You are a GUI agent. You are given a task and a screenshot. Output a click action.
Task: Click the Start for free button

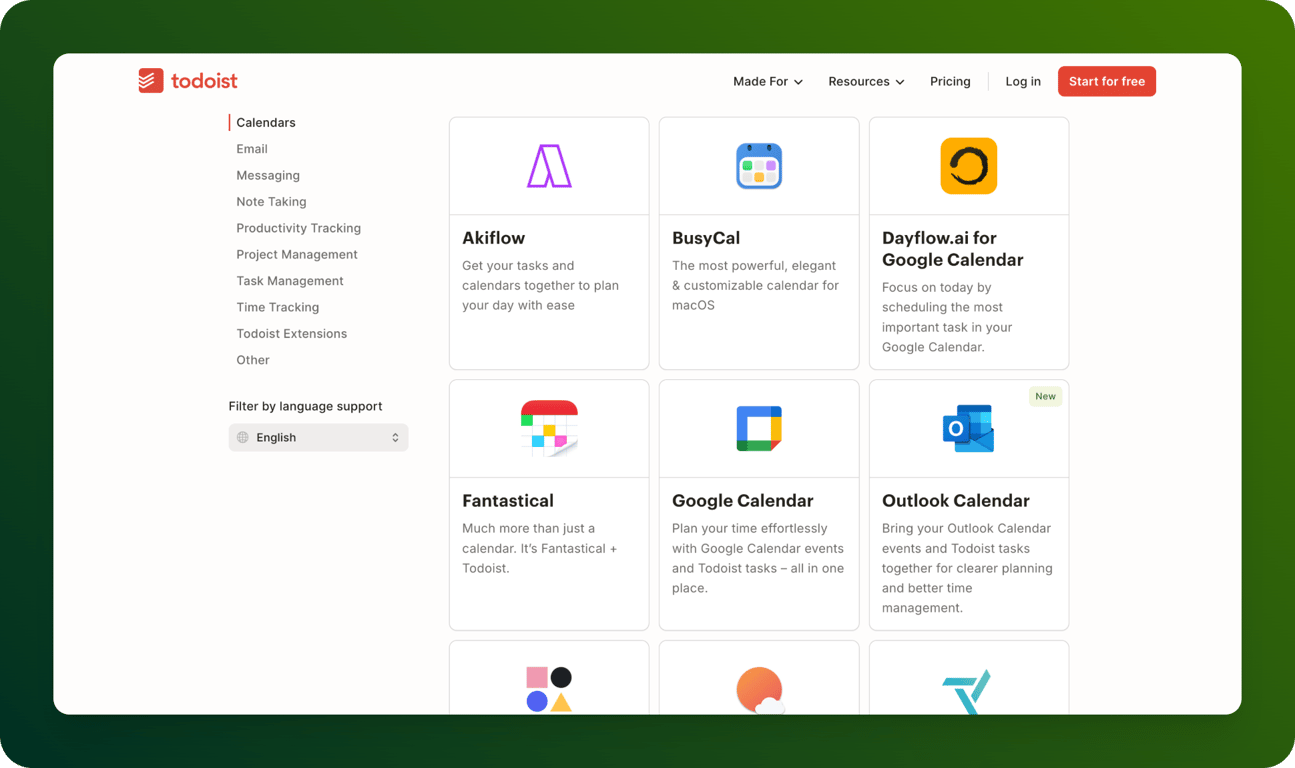pyautogui.click(x=1106, y=81)
